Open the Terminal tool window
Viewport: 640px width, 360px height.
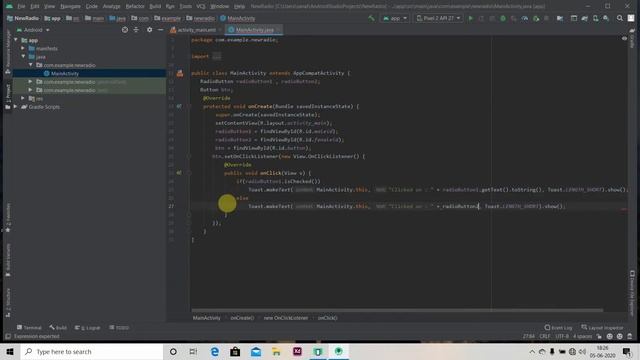point(29,328)
